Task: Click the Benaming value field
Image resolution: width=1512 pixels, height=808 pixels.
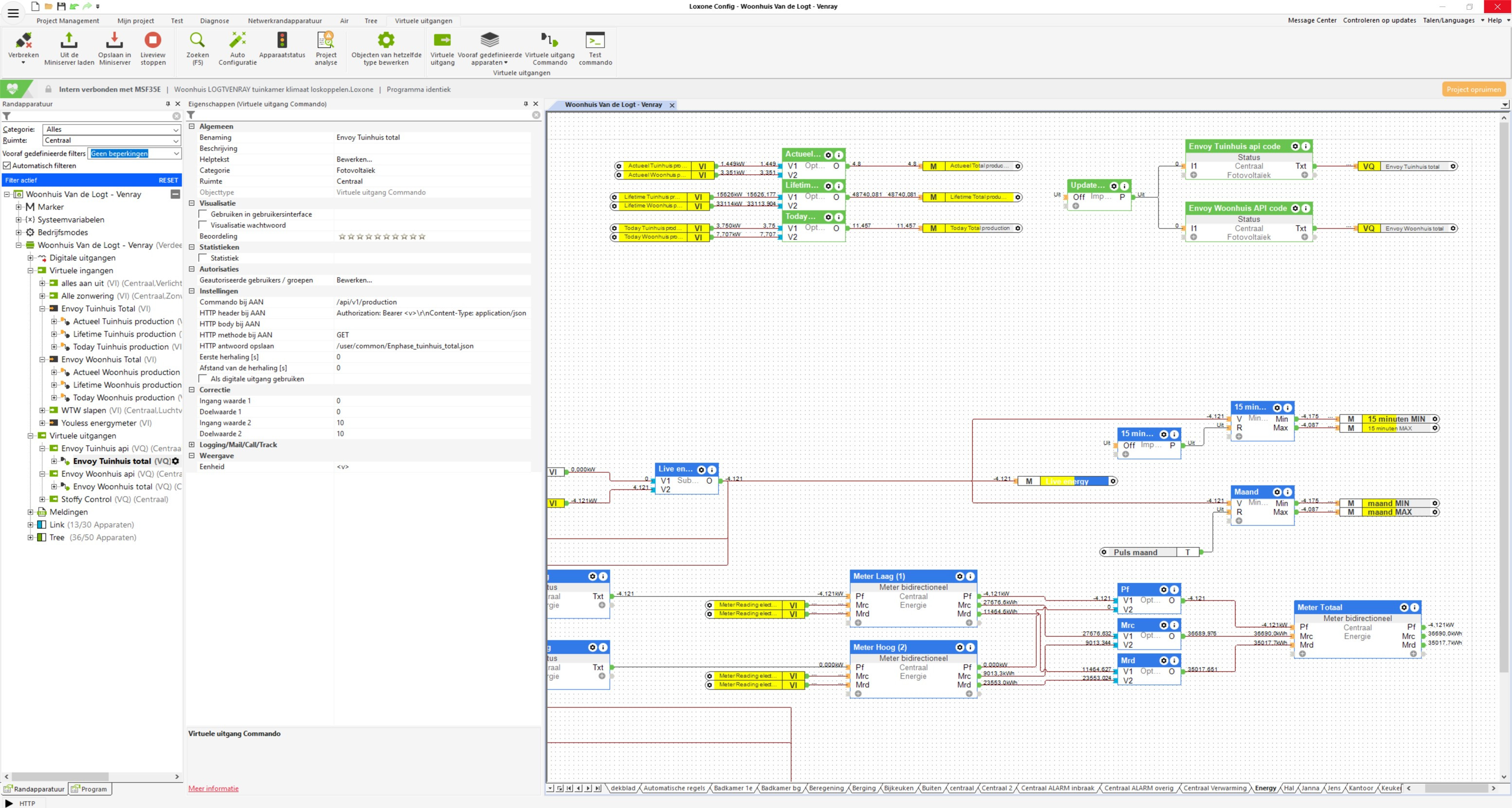Action: tap(432, 137)
